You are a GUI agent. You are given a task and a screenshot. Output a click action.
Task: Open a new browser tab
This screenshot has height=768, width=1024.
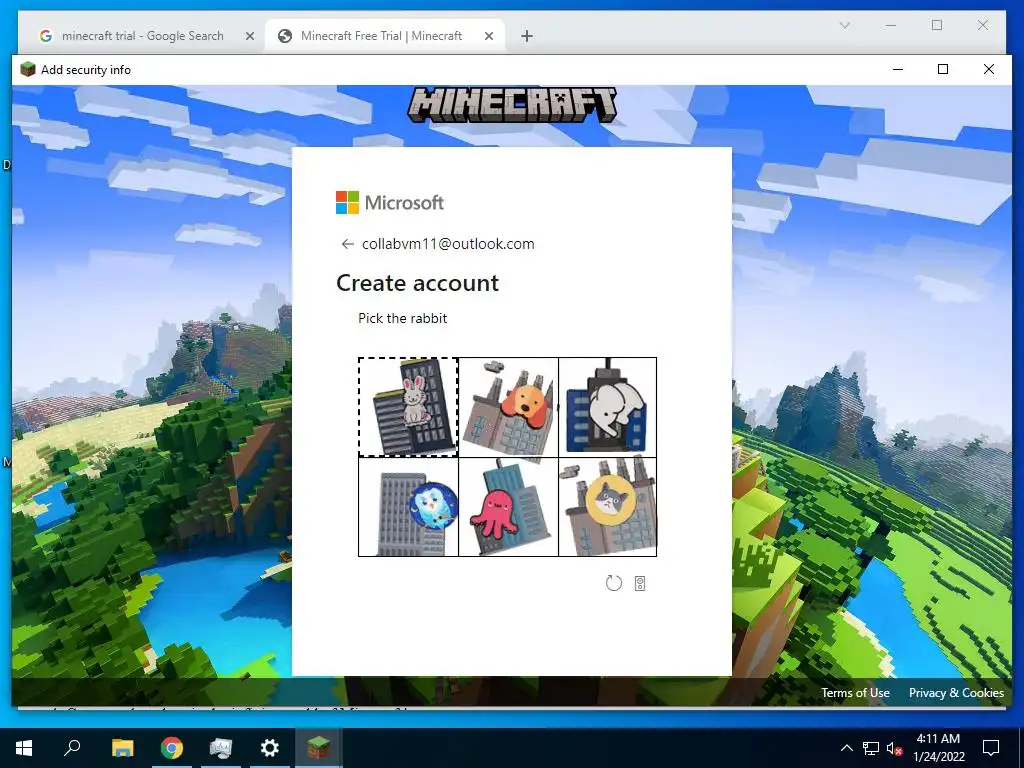click(x=527, y=37)
